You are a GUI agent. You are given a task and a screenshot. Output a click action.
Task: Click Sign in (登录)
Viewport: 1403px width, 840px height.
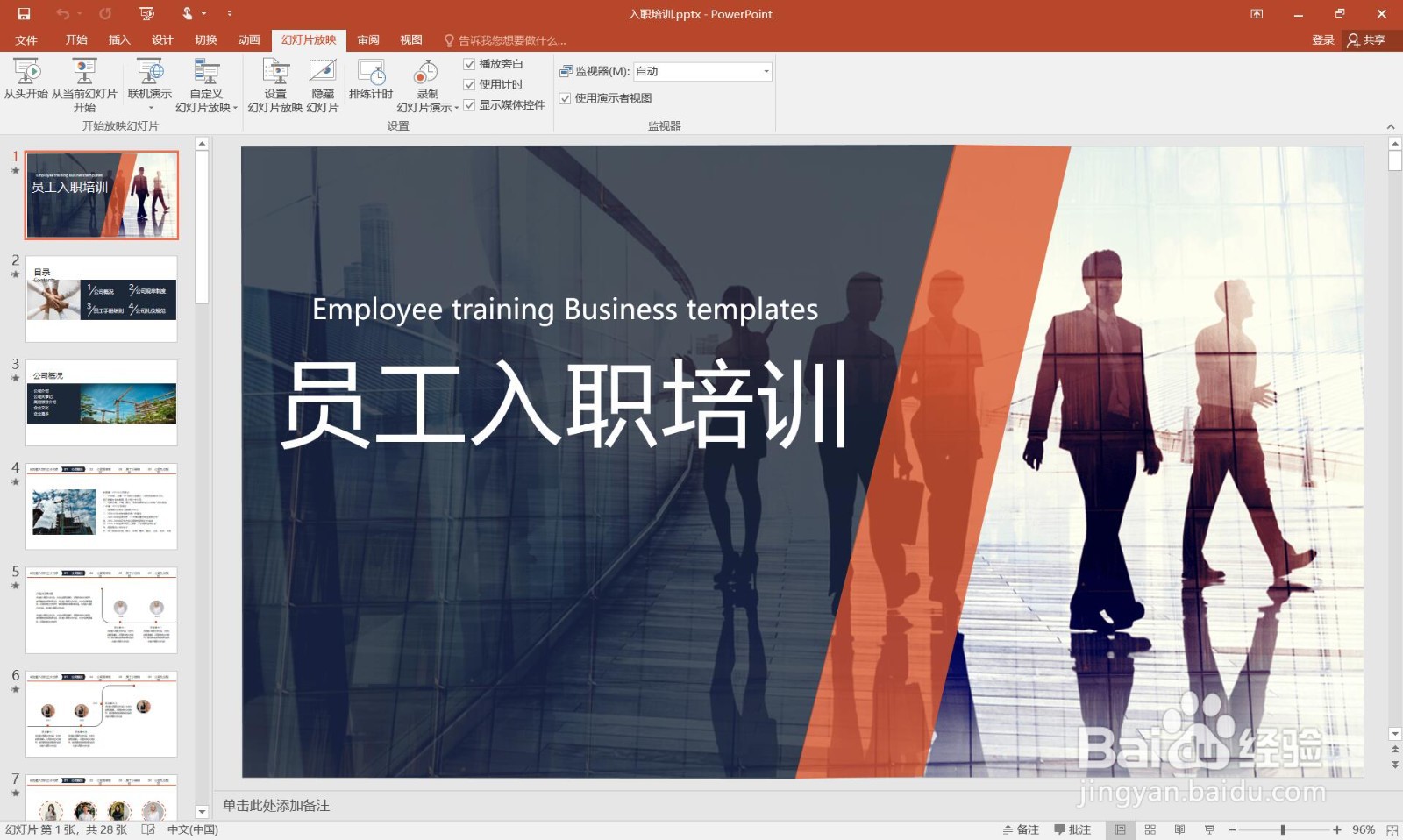(1322, 40)
